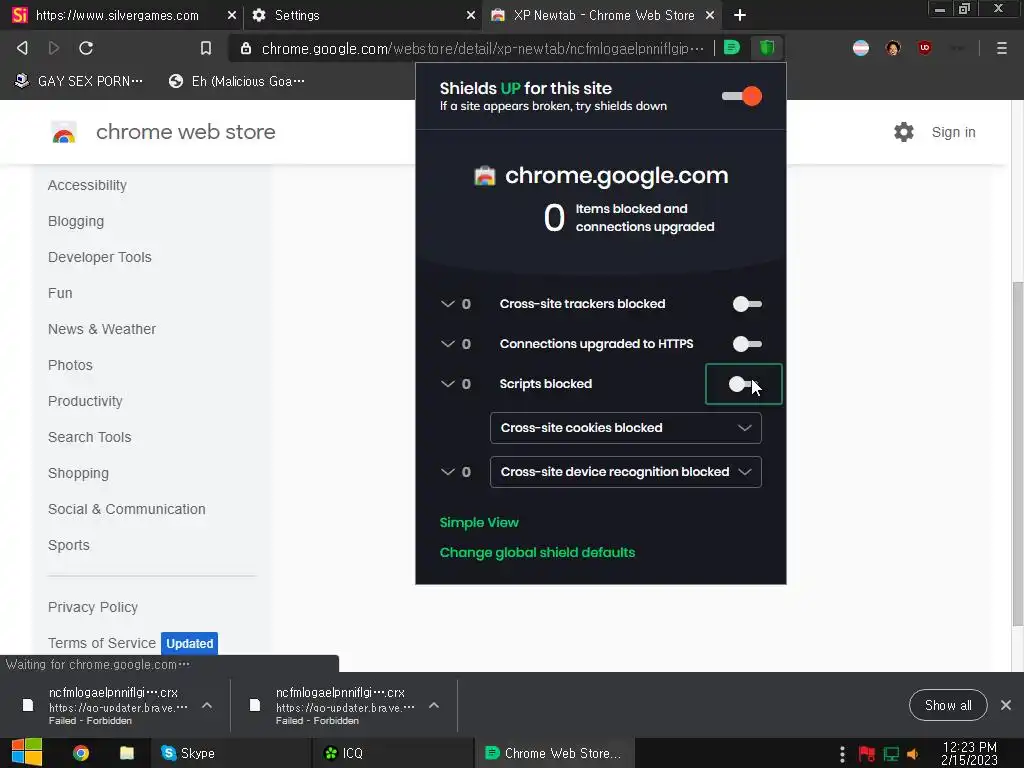Close the silvergames.com tab
Image resolution: width=1024 pixels, height=768 pixels.
coord(232,15)
